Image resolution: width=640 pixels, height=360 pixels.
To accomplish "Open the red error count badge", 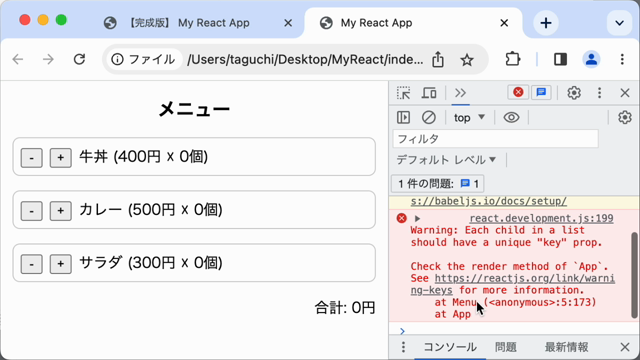I will click(x=518, y=92).
